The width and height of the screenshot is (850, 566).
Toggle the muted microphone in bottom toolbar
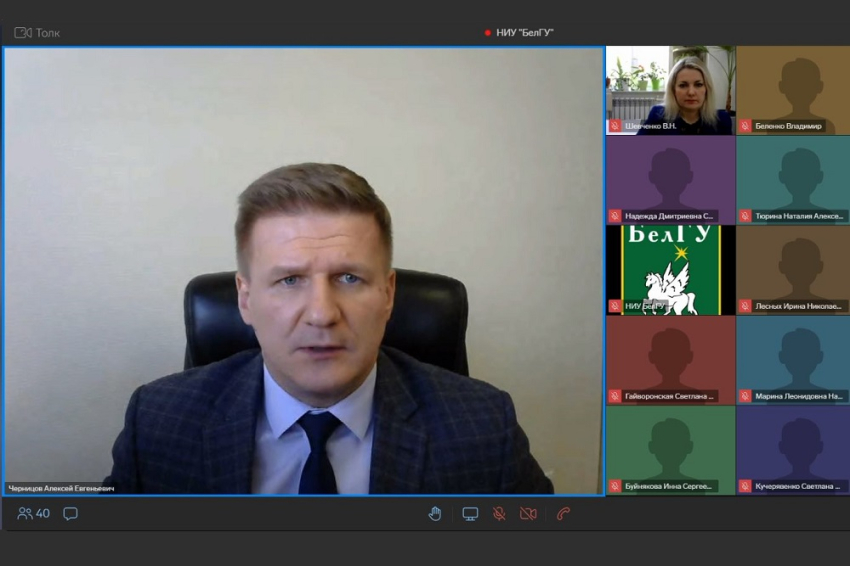point(499,514)
